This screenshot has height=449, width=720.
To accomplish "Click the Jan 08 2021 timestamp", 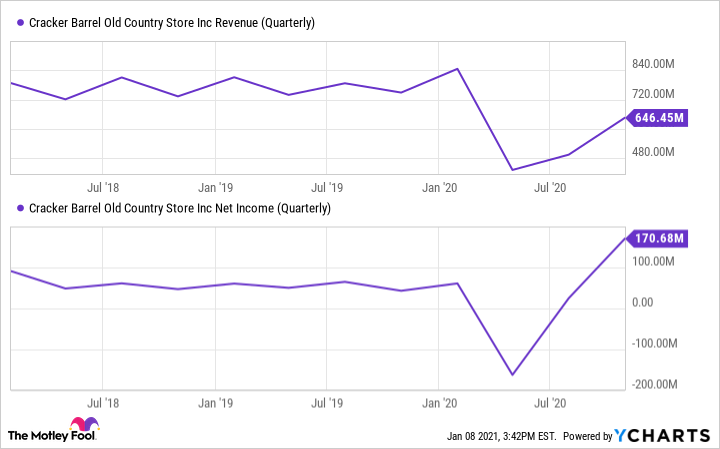I will coord(502,437).
